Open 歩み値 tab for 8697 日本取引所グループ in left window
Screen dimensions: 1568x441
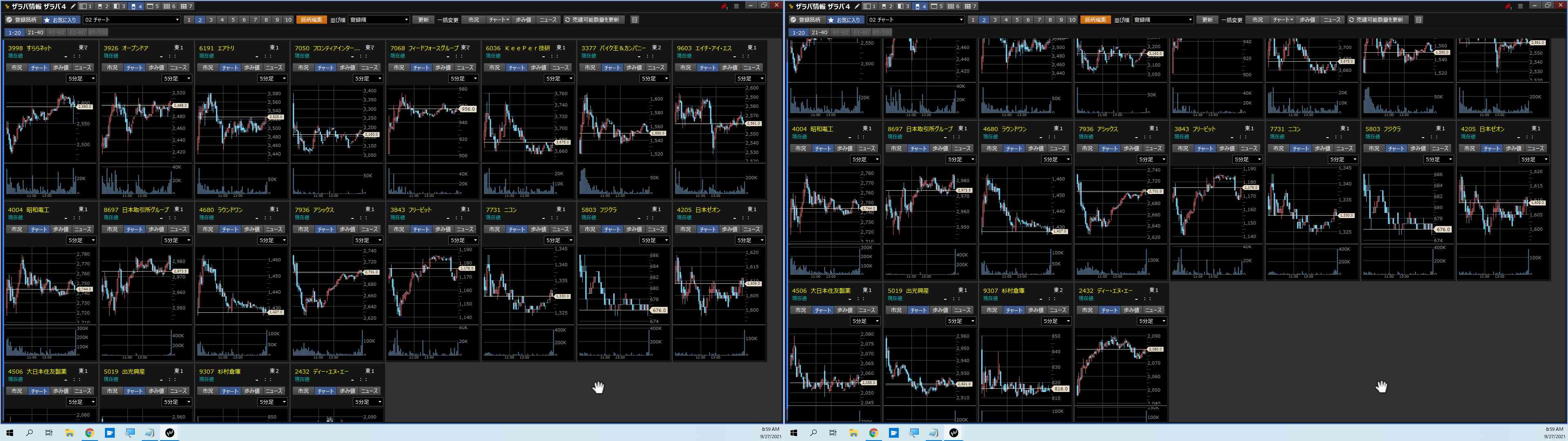pos(156,229)
